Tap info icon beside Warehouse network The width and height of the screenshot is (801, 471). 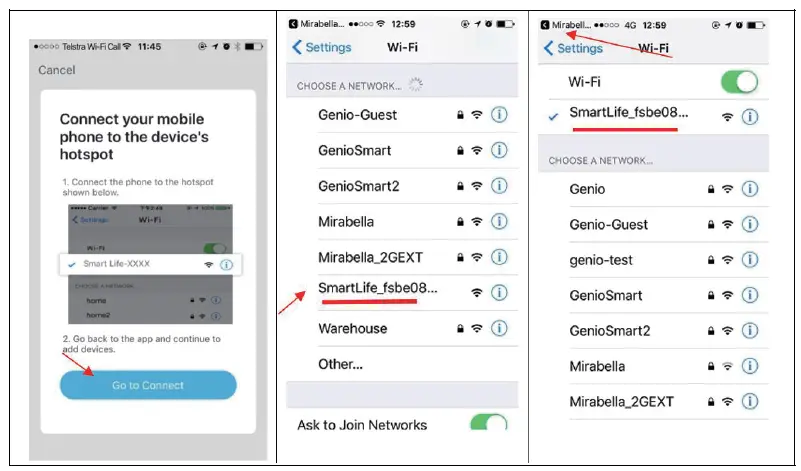point(499,328)
